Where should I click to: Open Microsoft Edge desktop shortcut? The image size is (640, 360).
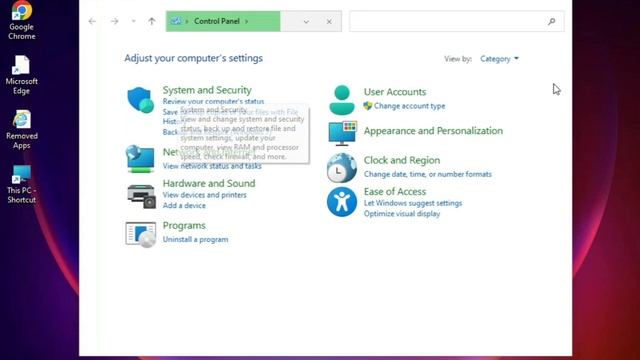click(x=22, y=75)
